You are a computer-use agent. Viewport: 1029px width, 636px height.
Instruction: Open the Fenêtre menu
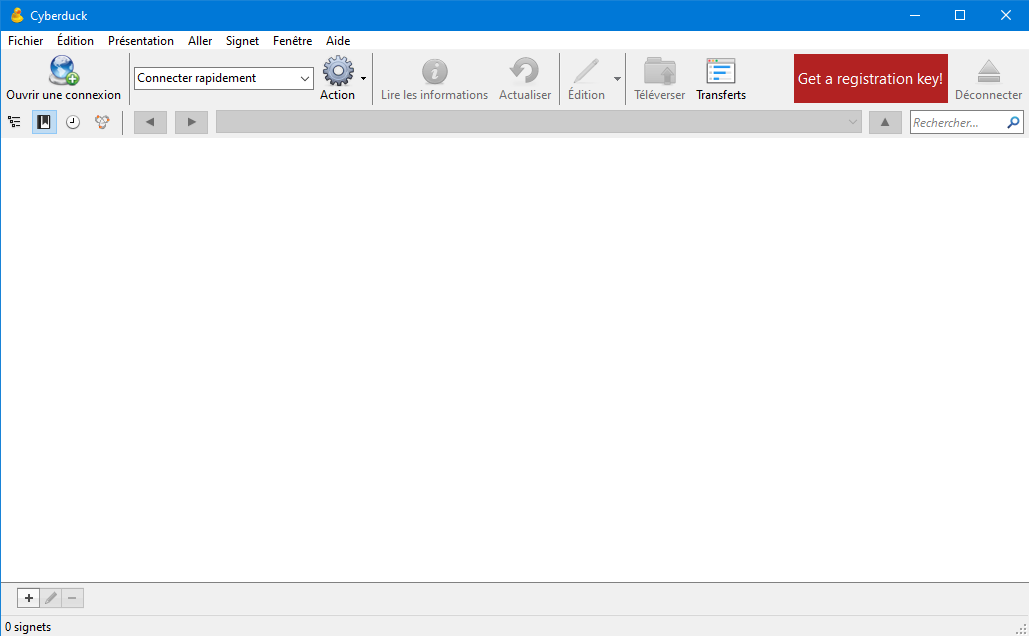coord(293,41)
